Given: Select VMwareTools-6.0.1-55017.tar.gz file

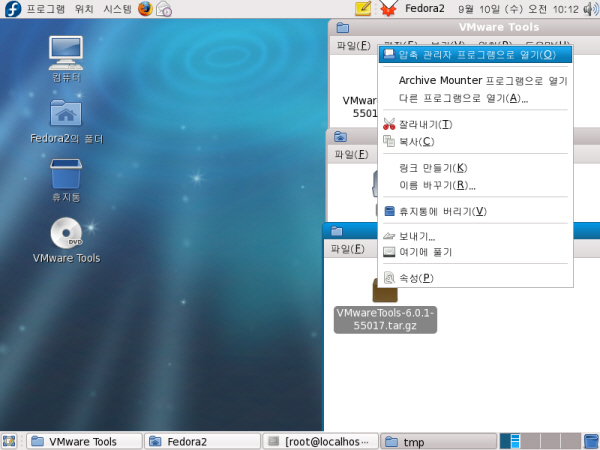Looking at the screenshot, I should coord(385,306).
